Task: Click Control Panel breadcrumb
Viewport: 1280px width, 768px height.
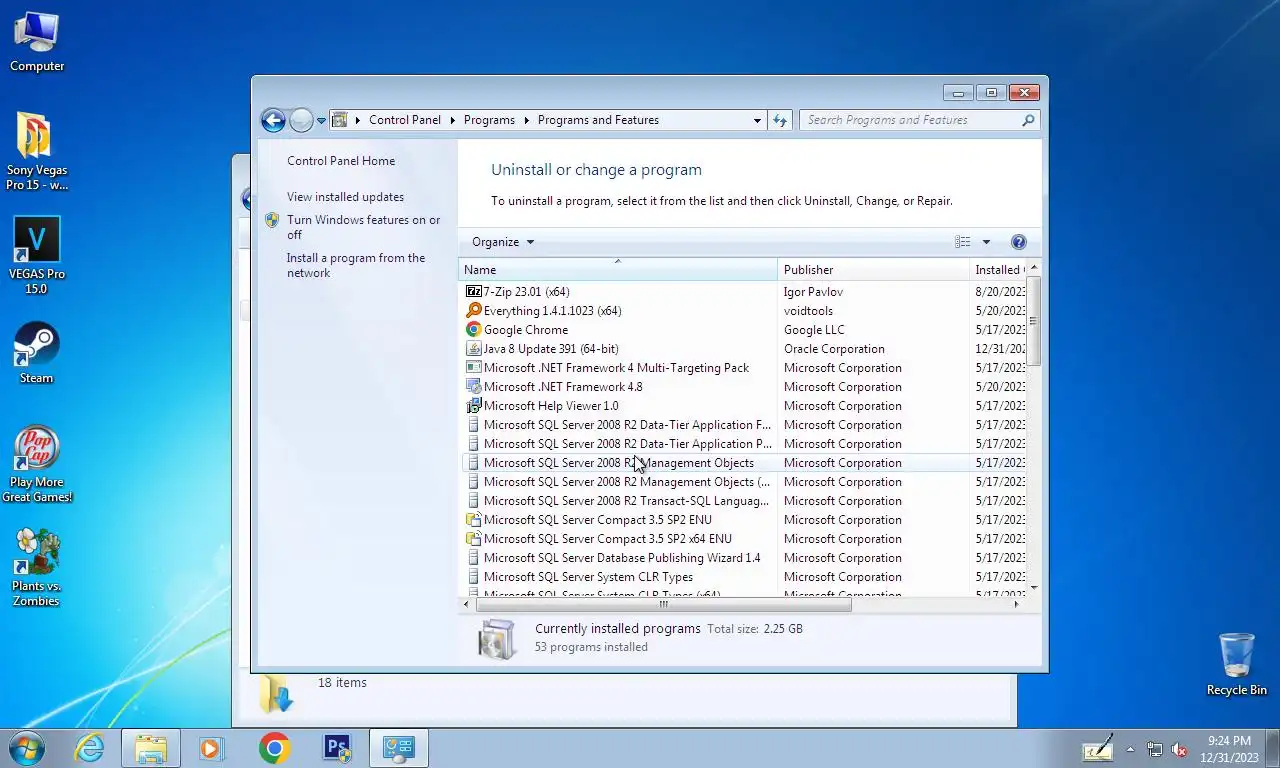Action: click(x=404, y=120)
